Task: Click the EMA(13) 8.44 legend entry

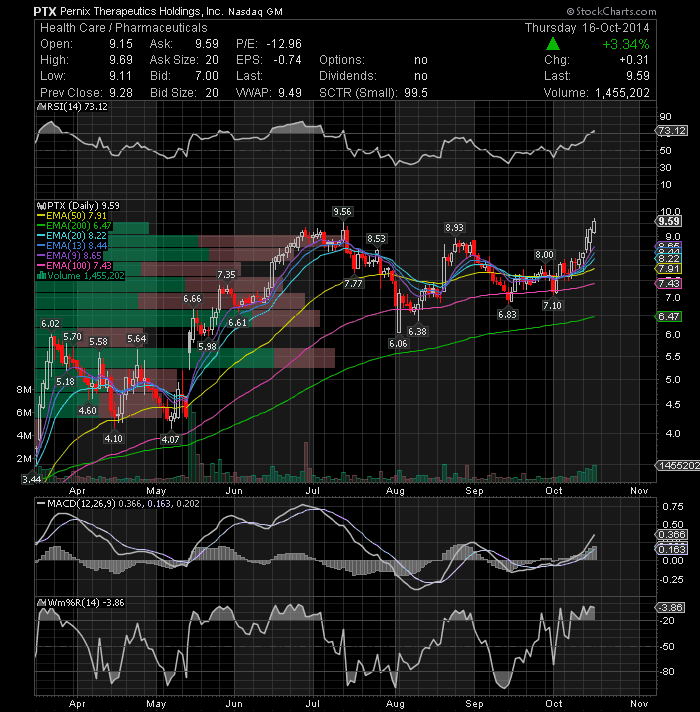Action: [76, 246]
